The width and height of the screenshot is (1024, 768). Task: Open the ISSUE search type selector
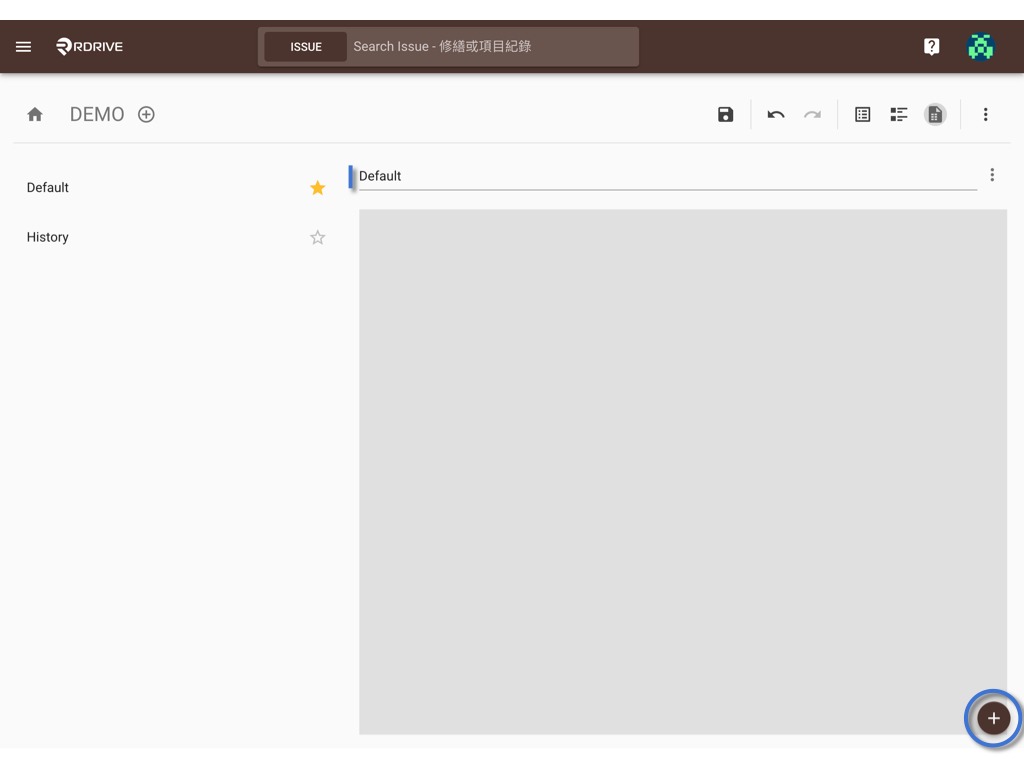[306, 47]
